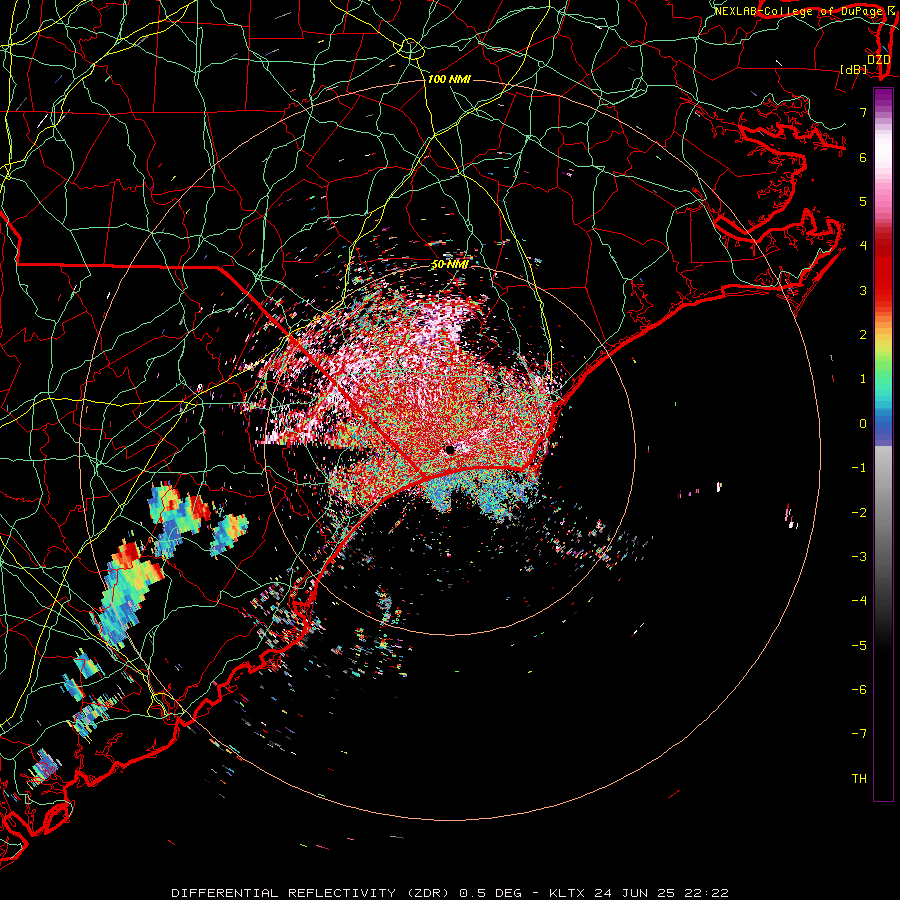The width and height of the screenshot is (900, 900).
Task: Click the -6 dB scale label
Action: 859,690
